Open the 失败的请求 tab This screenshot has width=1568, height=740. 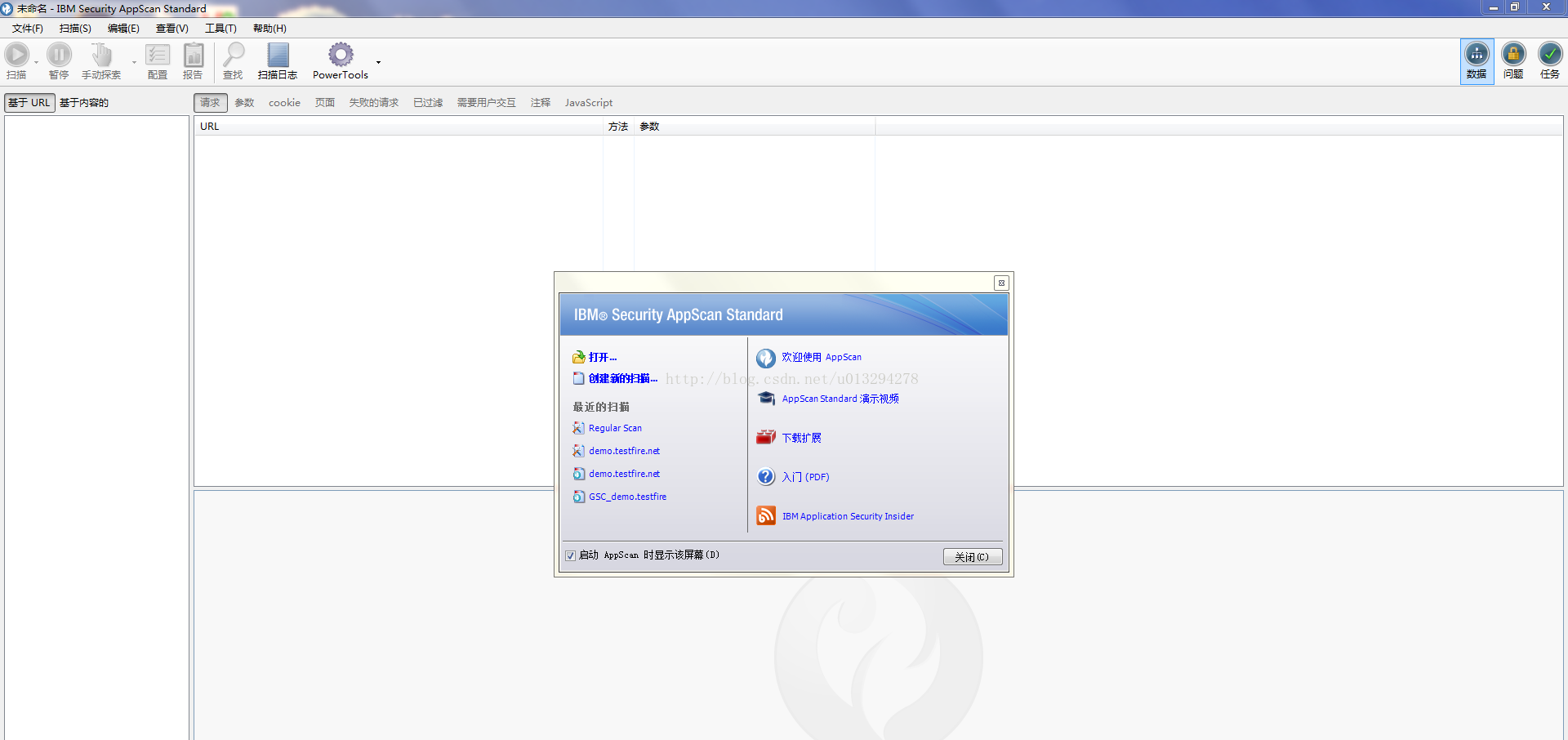[373, 103]
